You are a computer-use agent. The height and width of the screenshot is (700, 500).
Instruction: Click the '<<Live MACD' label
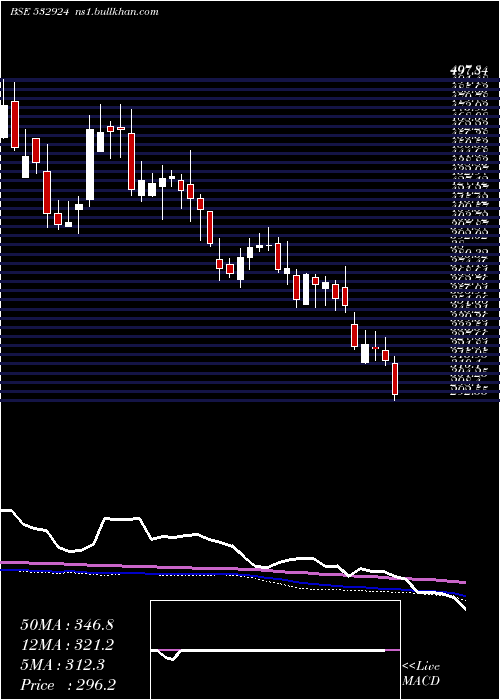point(421,674)
